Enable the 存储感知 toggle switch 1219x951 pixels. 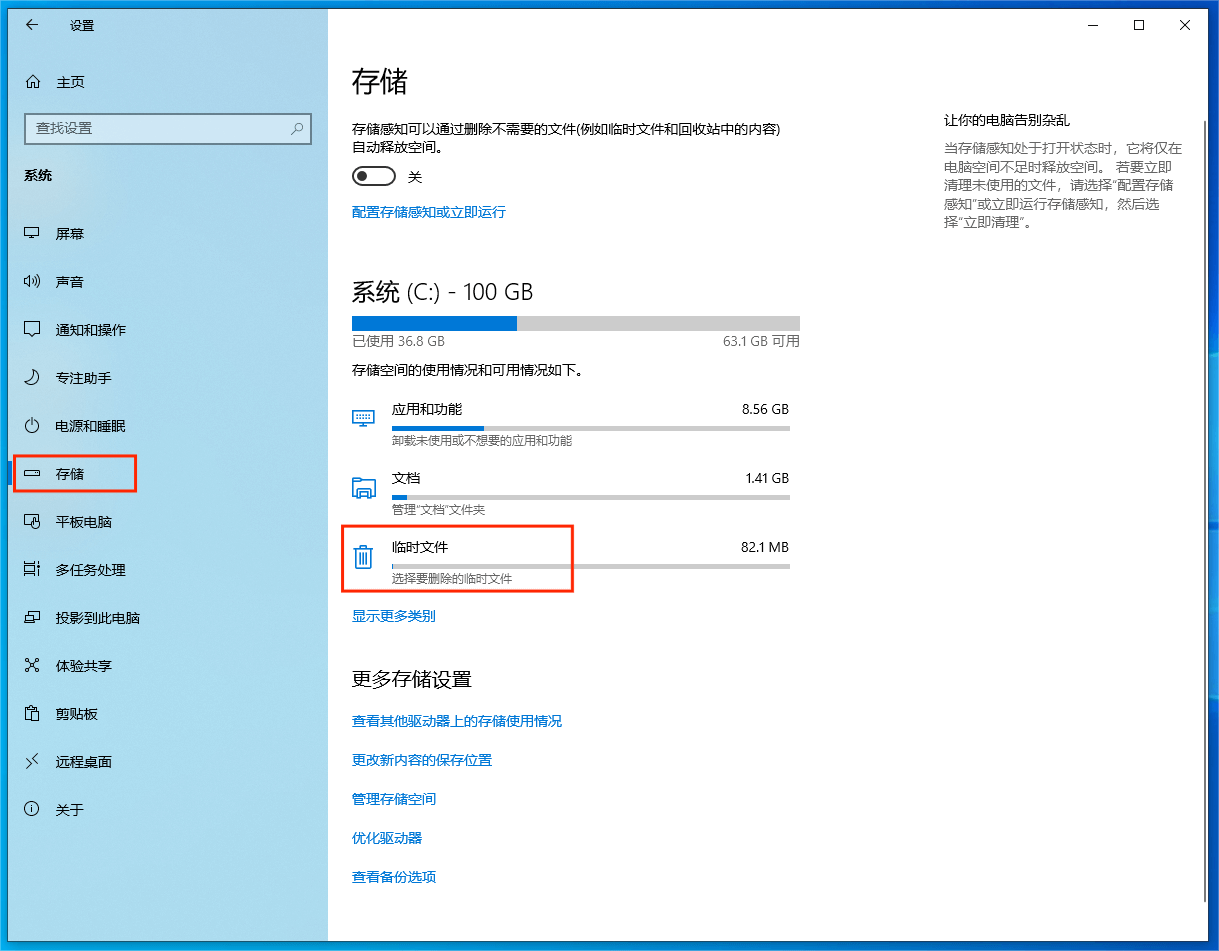(373, 175)
